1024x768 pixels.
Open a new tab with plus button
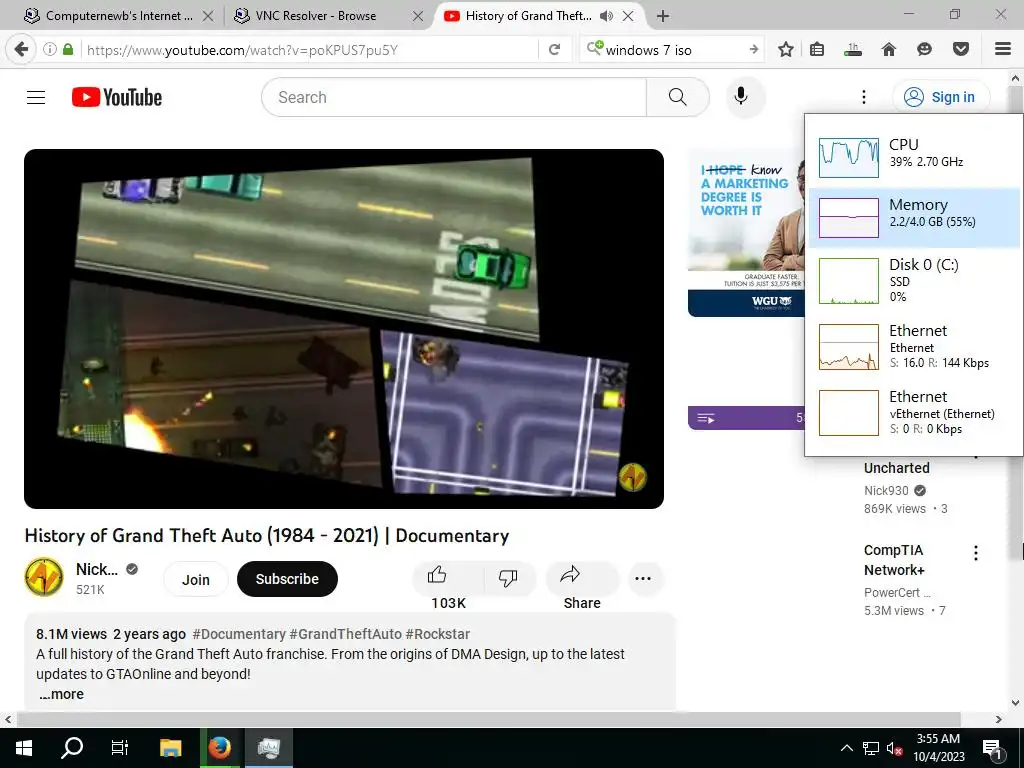[662, 16]
